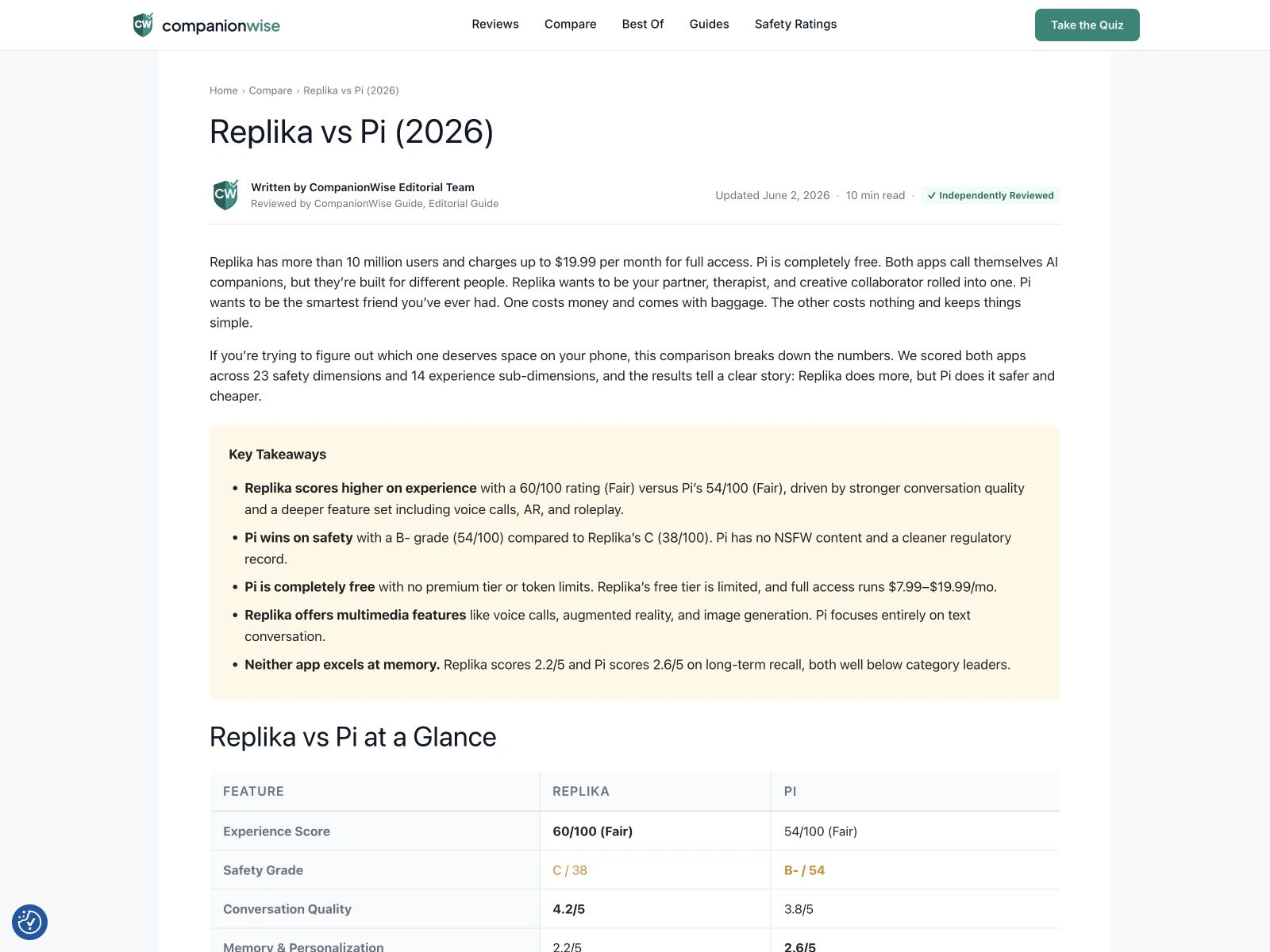Click the Take the Quiz button
This screenshot has height=952, width=1270.
tap(1087, 25)
